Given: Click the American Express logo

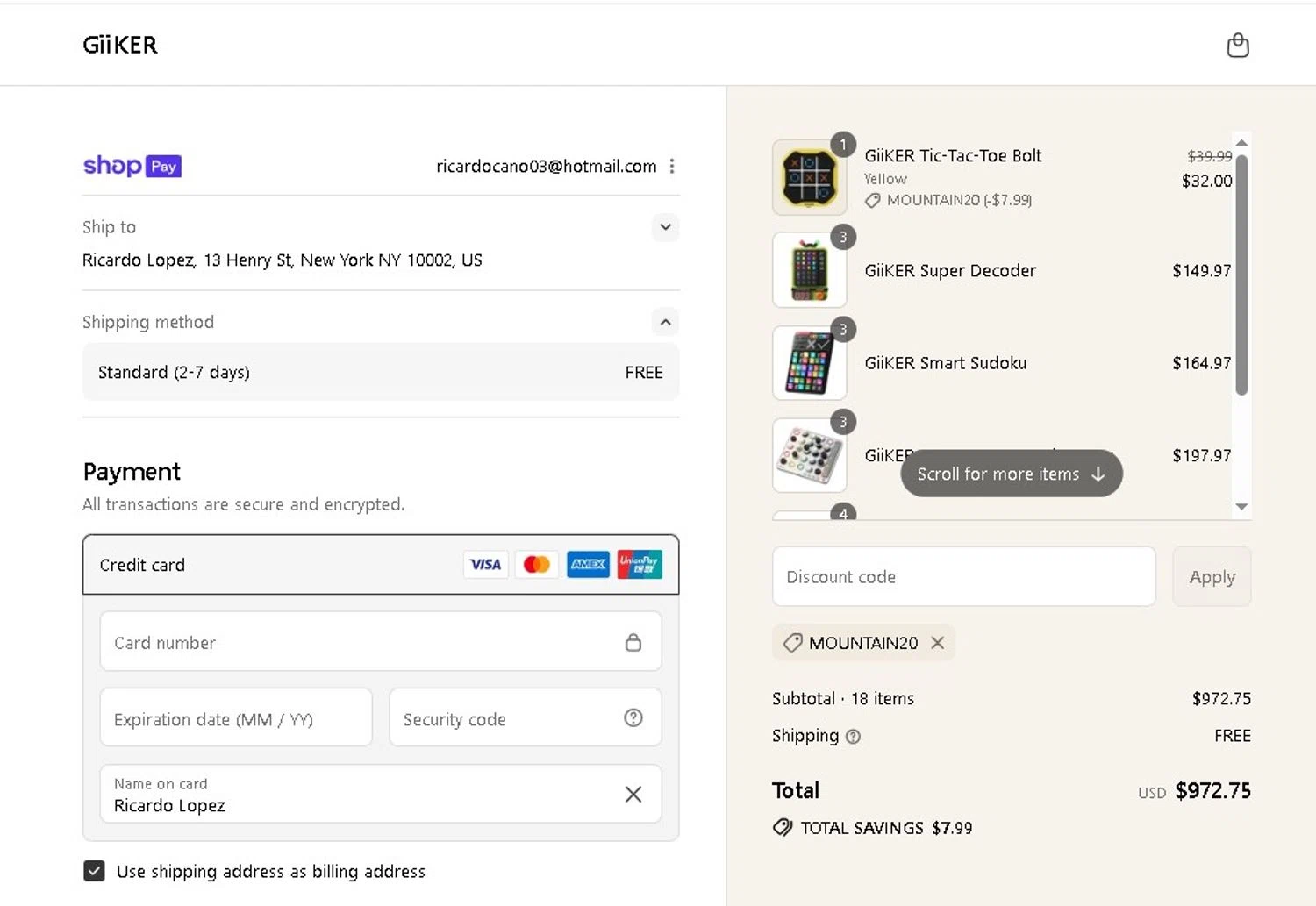Looking at the screenshot, I should pos(588,564).
